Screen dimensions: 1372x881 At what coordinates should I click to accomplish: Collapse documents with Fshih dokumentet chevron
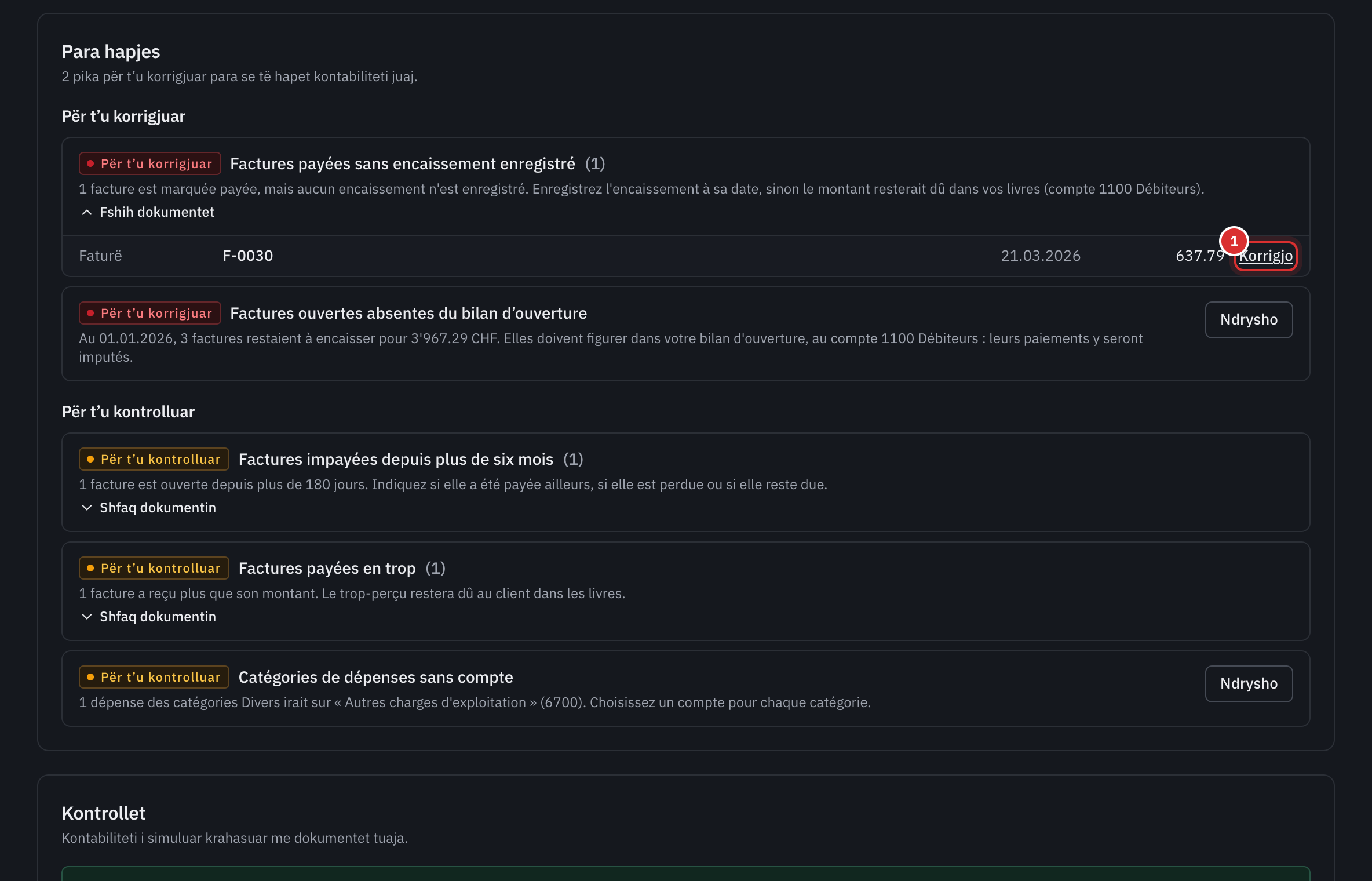coord(147,212)
